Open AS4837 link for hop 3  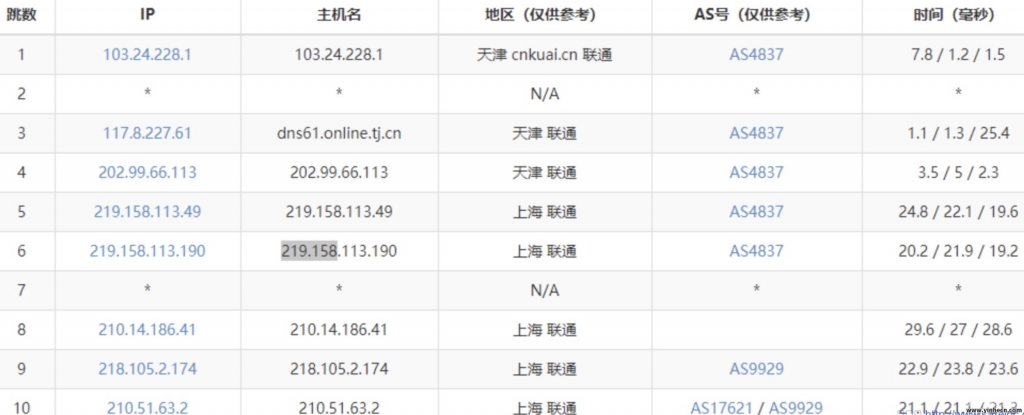coord(756,133)
